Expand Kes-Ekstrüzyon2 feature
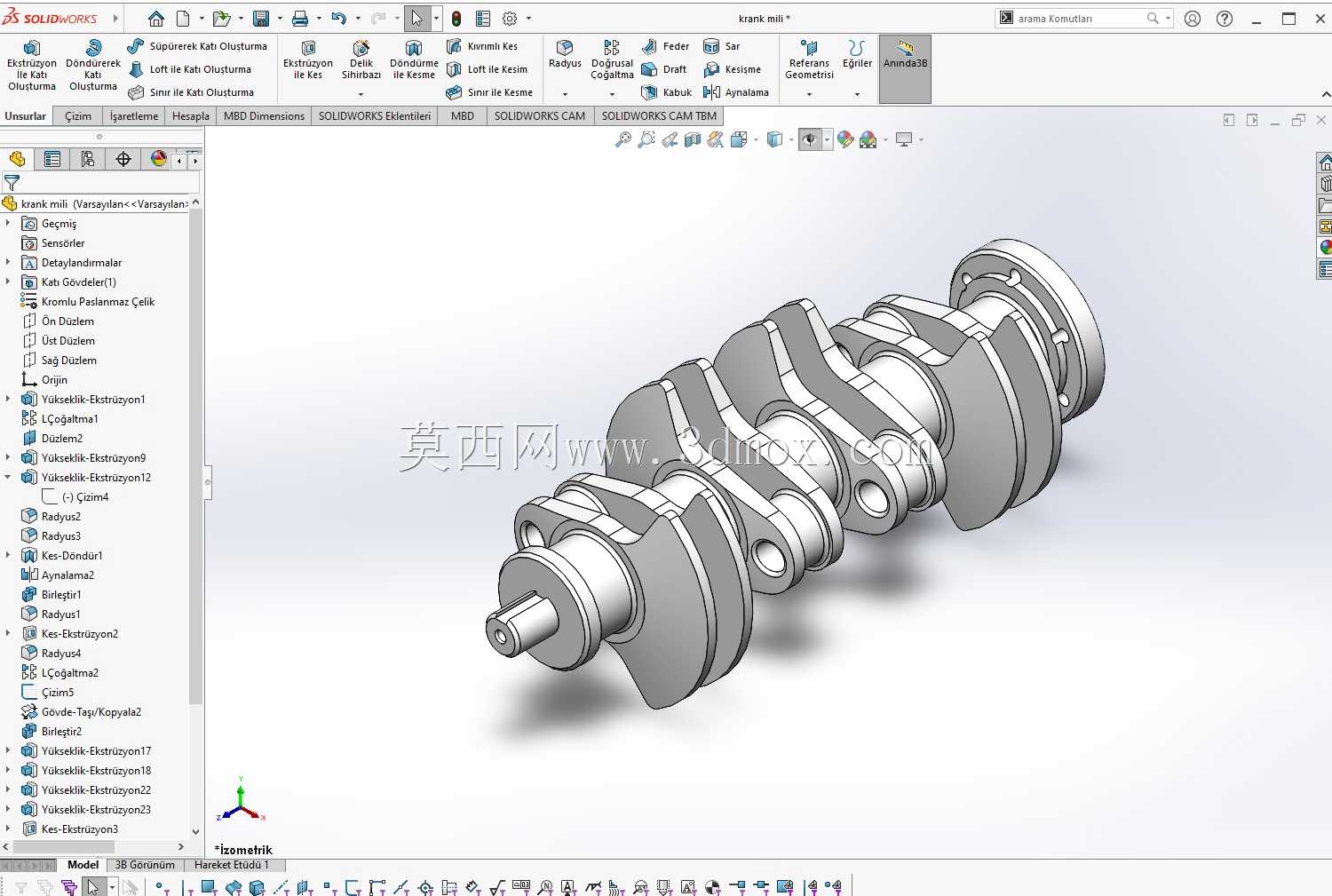 click(x=8, y=633)
